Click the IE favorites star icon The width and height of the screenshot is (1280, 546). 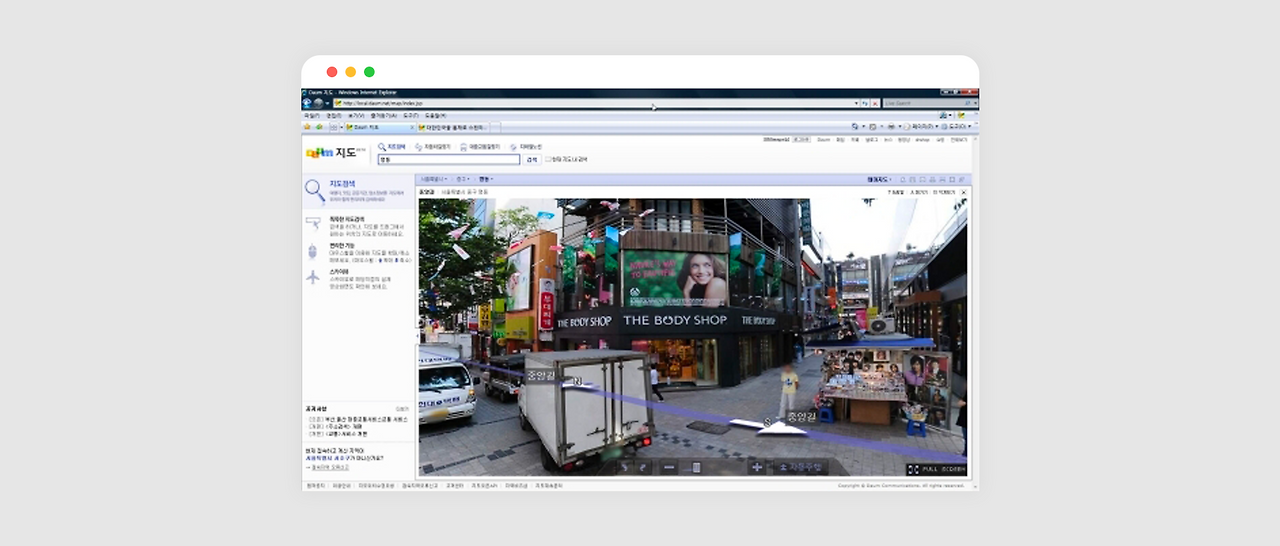tap(308, 127)
